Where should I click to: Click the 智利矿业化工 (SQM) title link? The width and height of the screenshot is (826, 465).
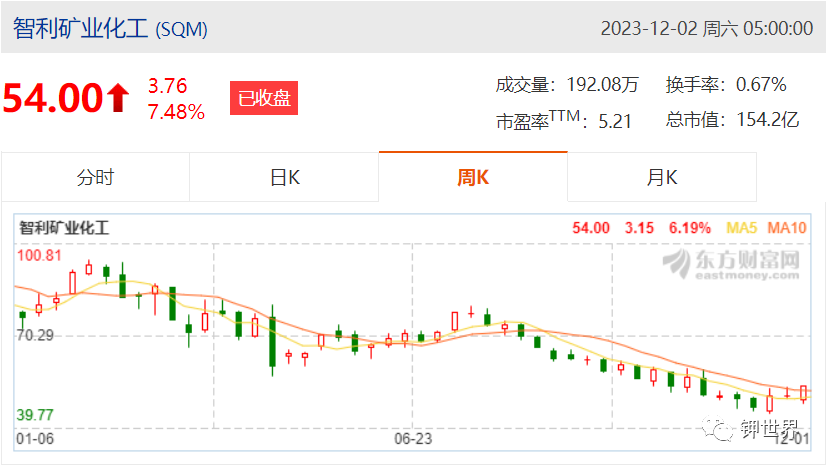(x=110, y=28)
